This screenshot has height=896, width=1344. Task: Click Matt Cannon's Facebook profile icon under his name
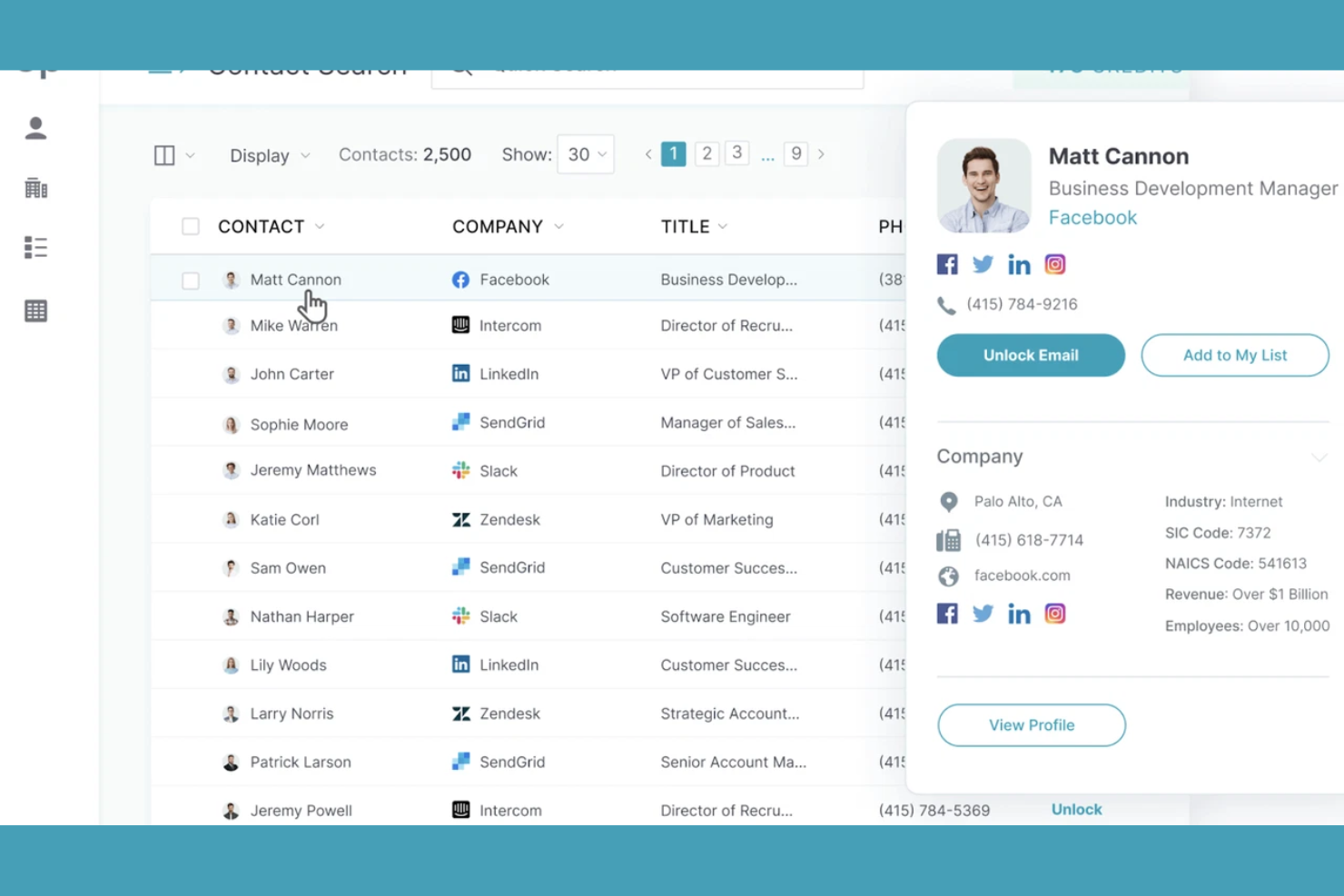pyautogui.click(x=947, y=264)
